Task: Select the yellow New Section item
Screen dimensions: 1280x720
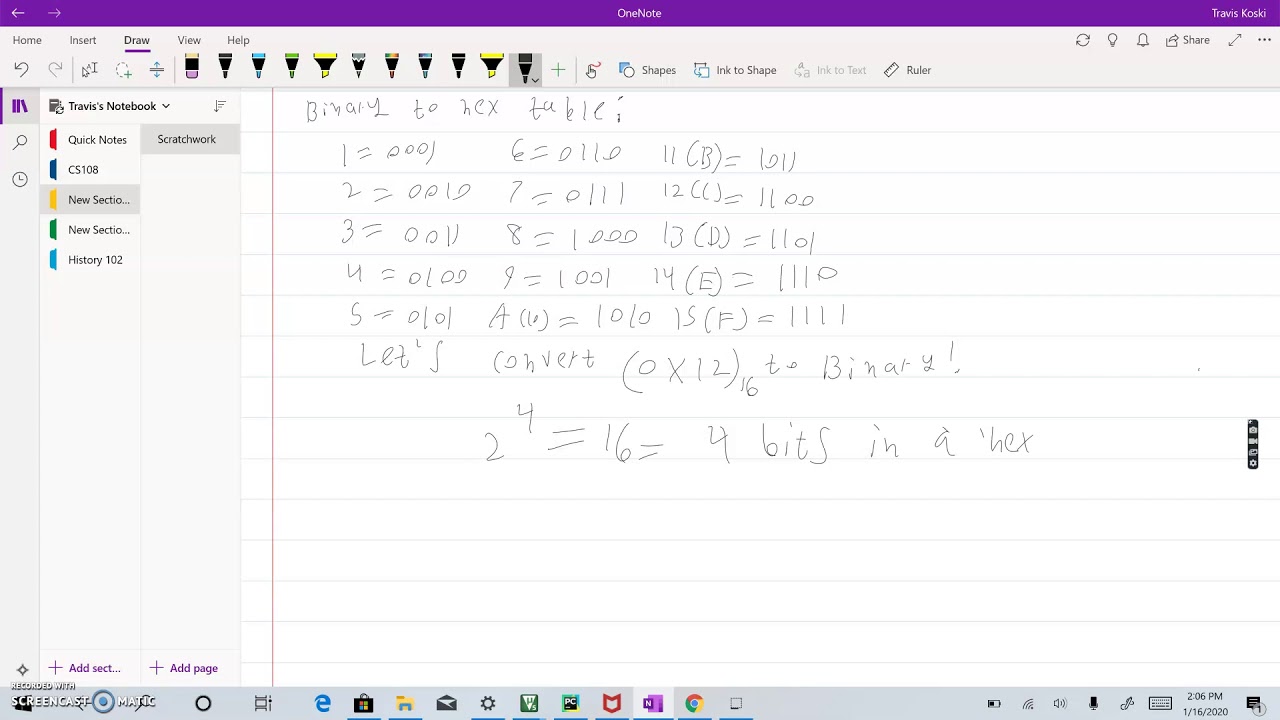Action: click(90, 200)
